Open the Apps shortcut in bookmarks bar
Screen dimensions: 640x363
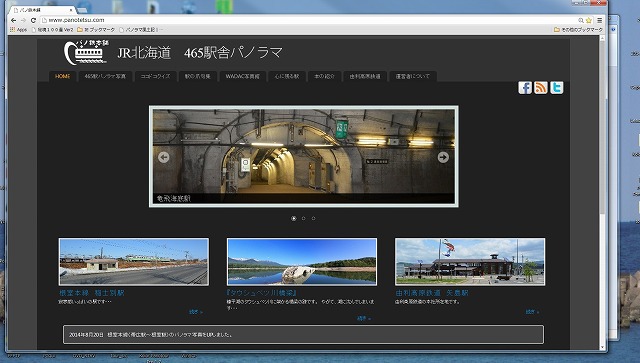click(x=18, y=29)
